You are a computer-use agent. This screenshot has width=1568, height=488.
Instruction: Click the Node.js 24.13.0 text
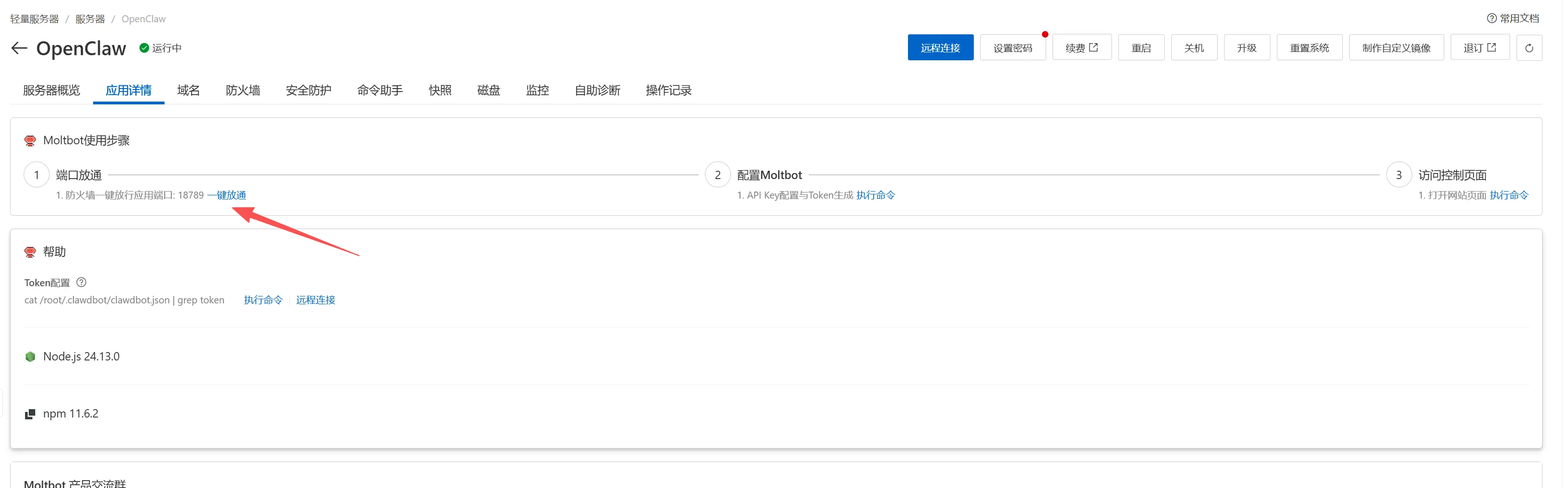pyautogui.click(x=81, y=356)
